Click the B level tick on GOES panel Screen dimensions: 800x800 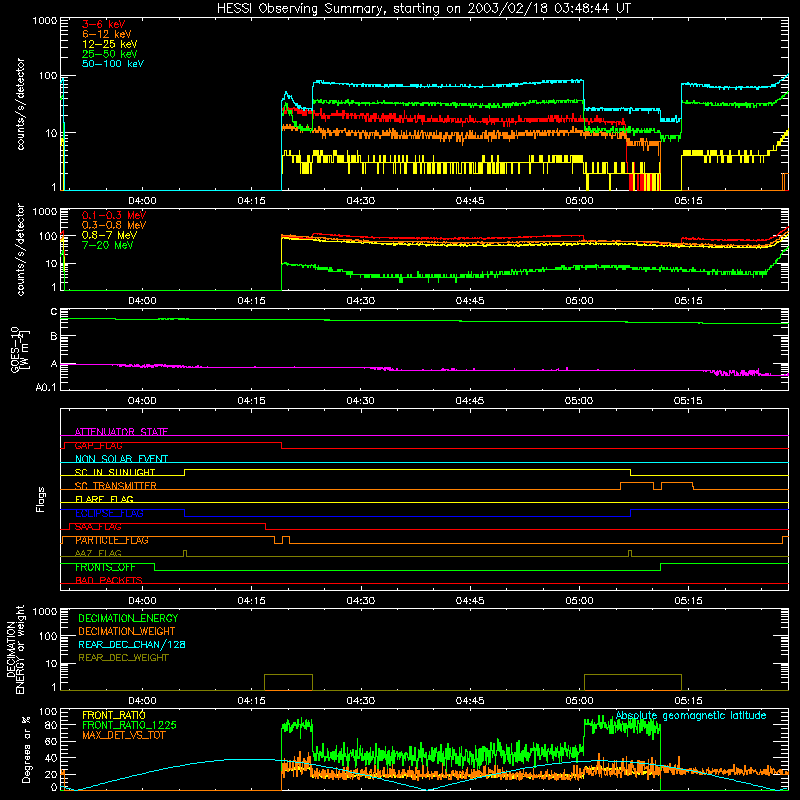[54, 336]
